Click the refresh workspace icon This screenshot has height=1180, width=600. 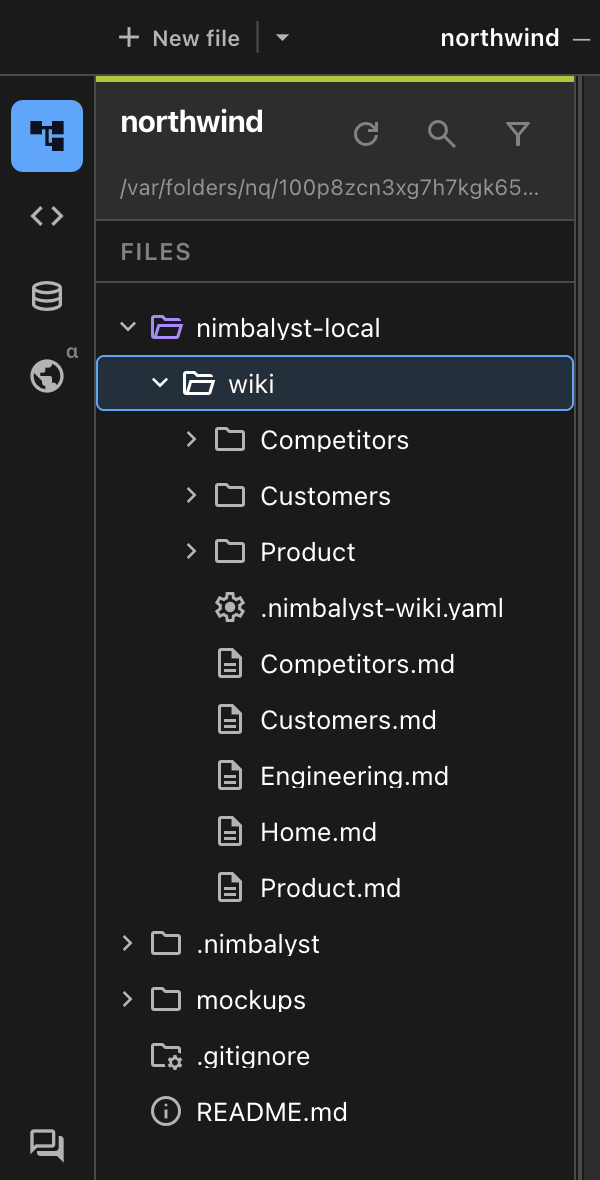click(x=366, y=134)
